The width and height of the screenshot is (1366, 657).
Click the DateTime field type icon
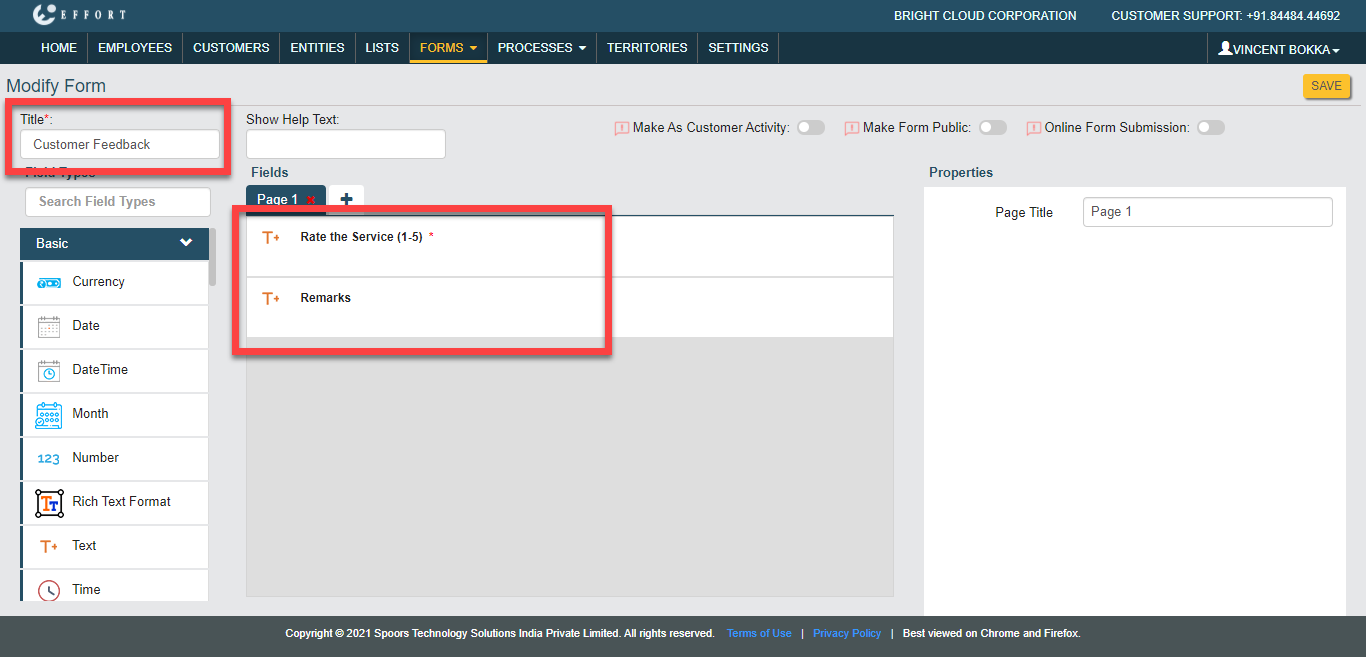click(49, 371)
